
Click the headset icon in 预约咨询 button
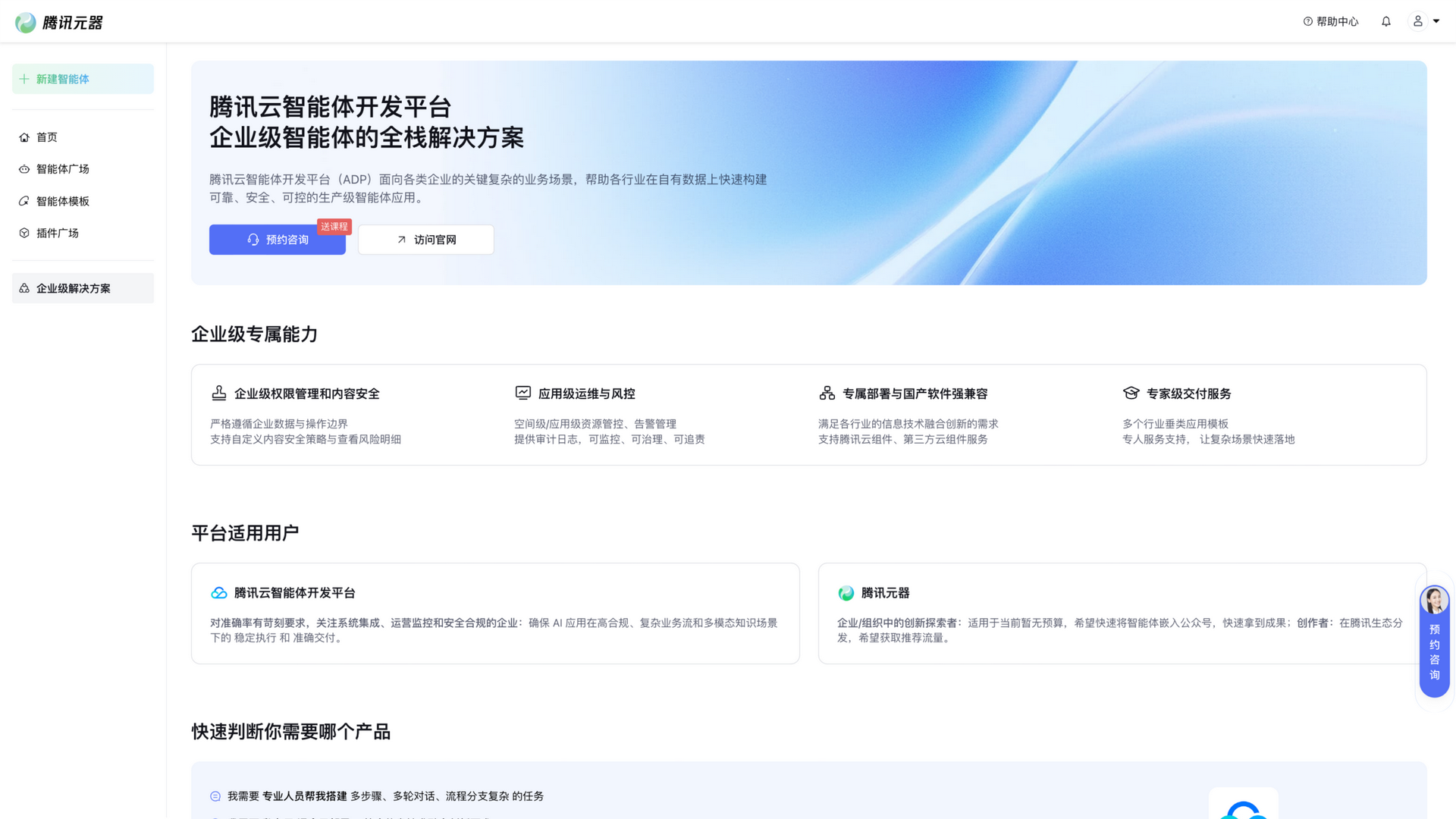coord(253,240)
